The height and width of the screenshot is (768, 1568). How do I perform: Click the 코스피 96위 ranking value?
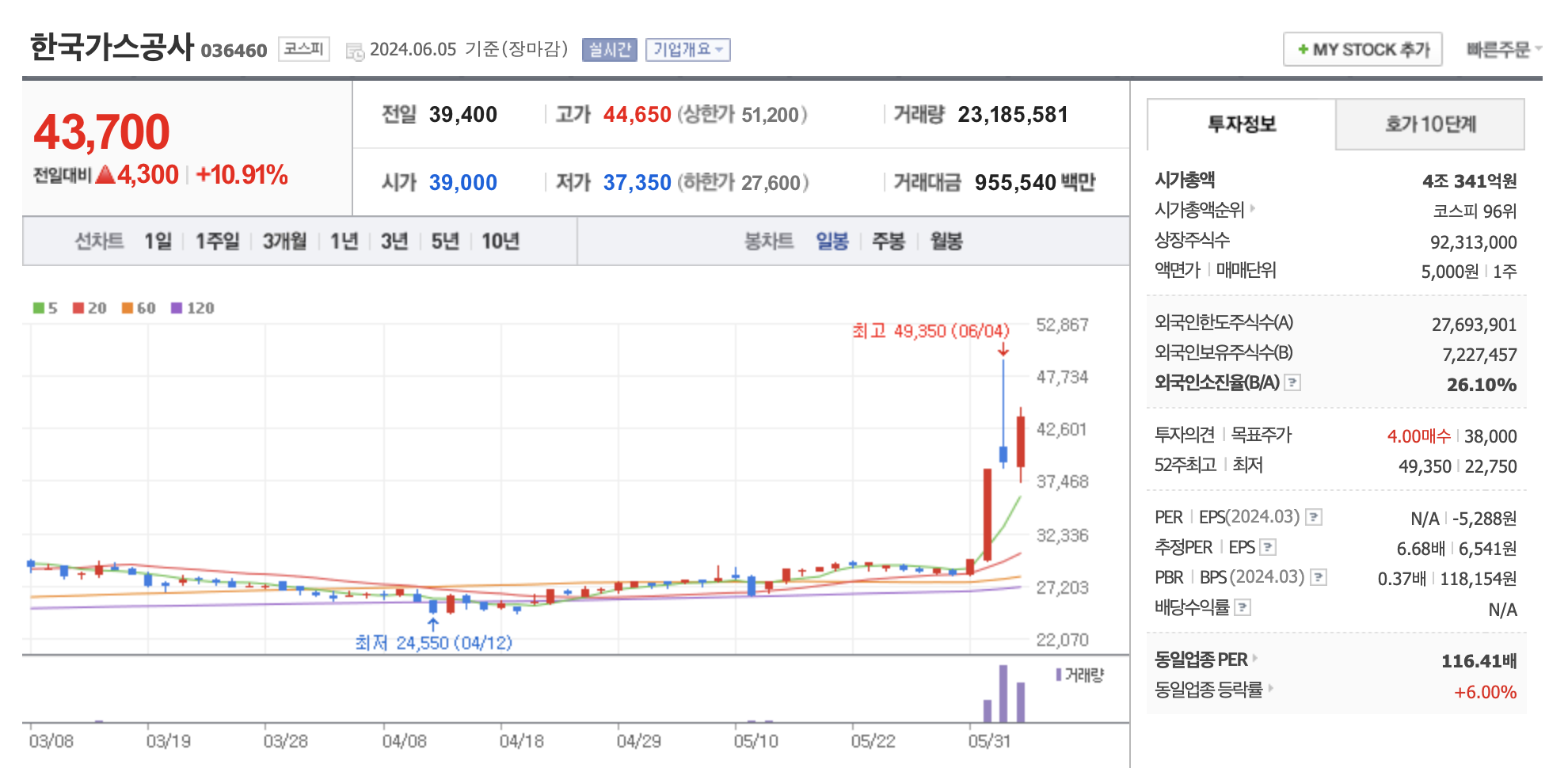(x=1475, y=211)
